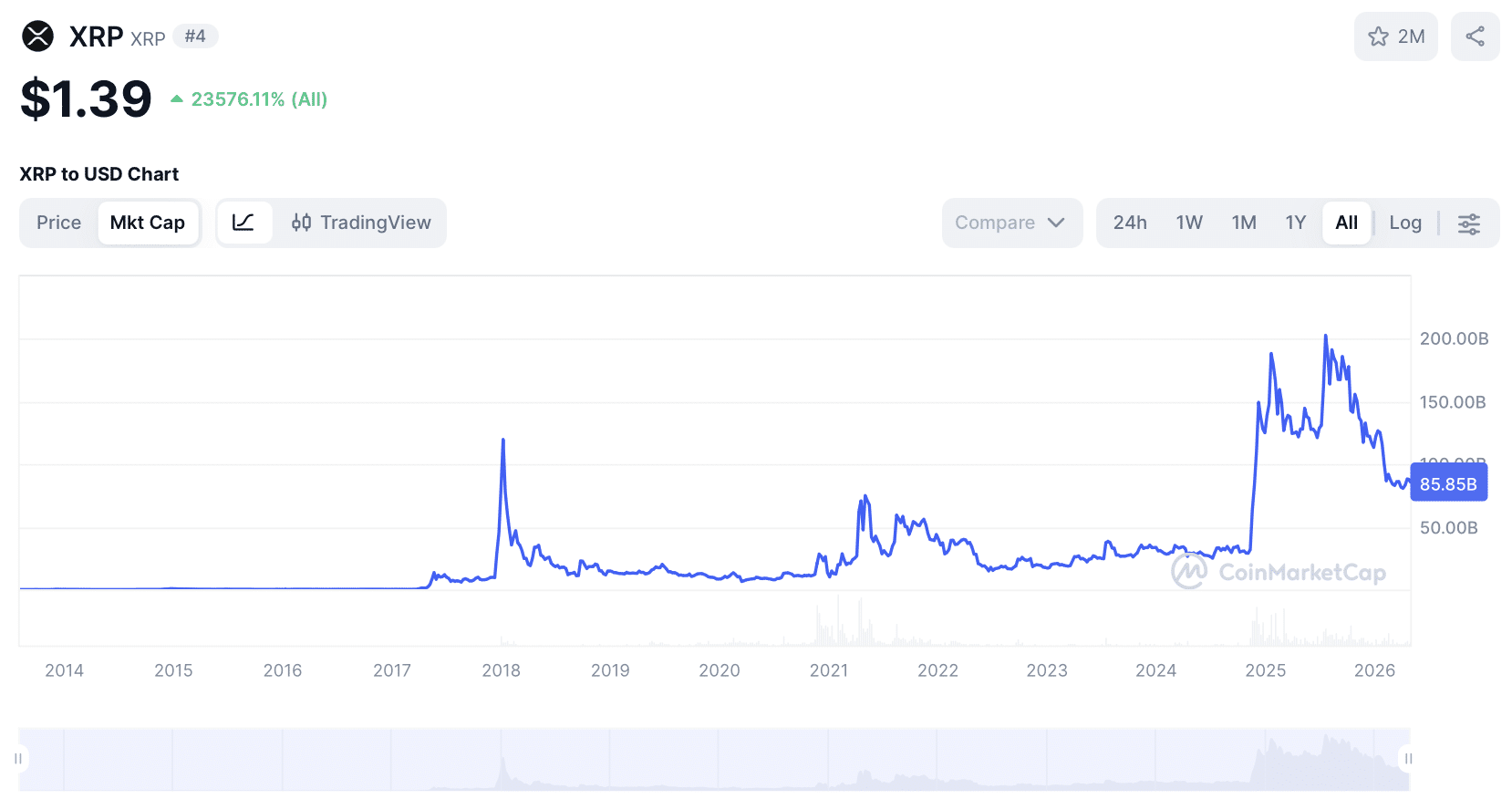Screen dimensions: 1512x799
Task: Switch to line chart view icon
Action: pos(243,223)
